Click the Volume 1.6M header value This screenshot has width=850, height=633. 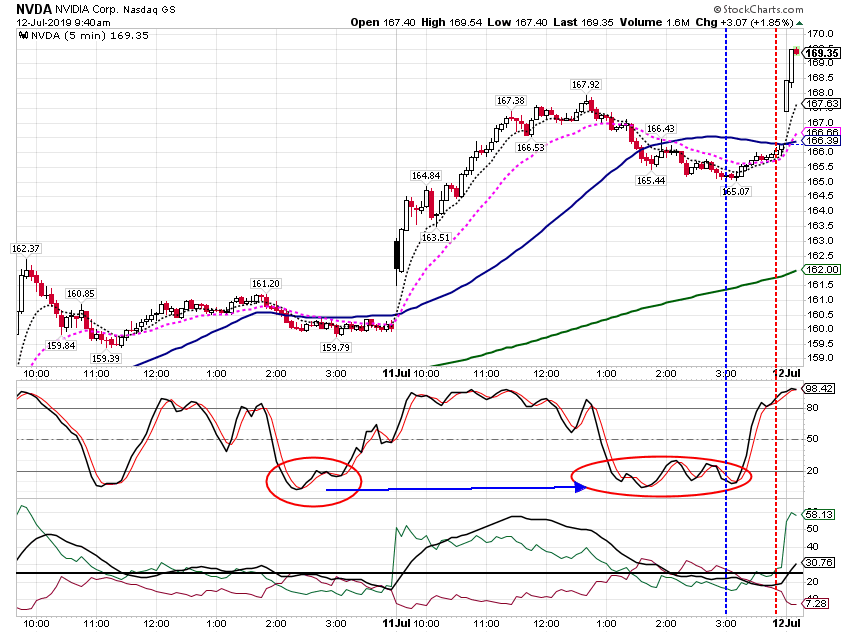click(x=654, y=22)
